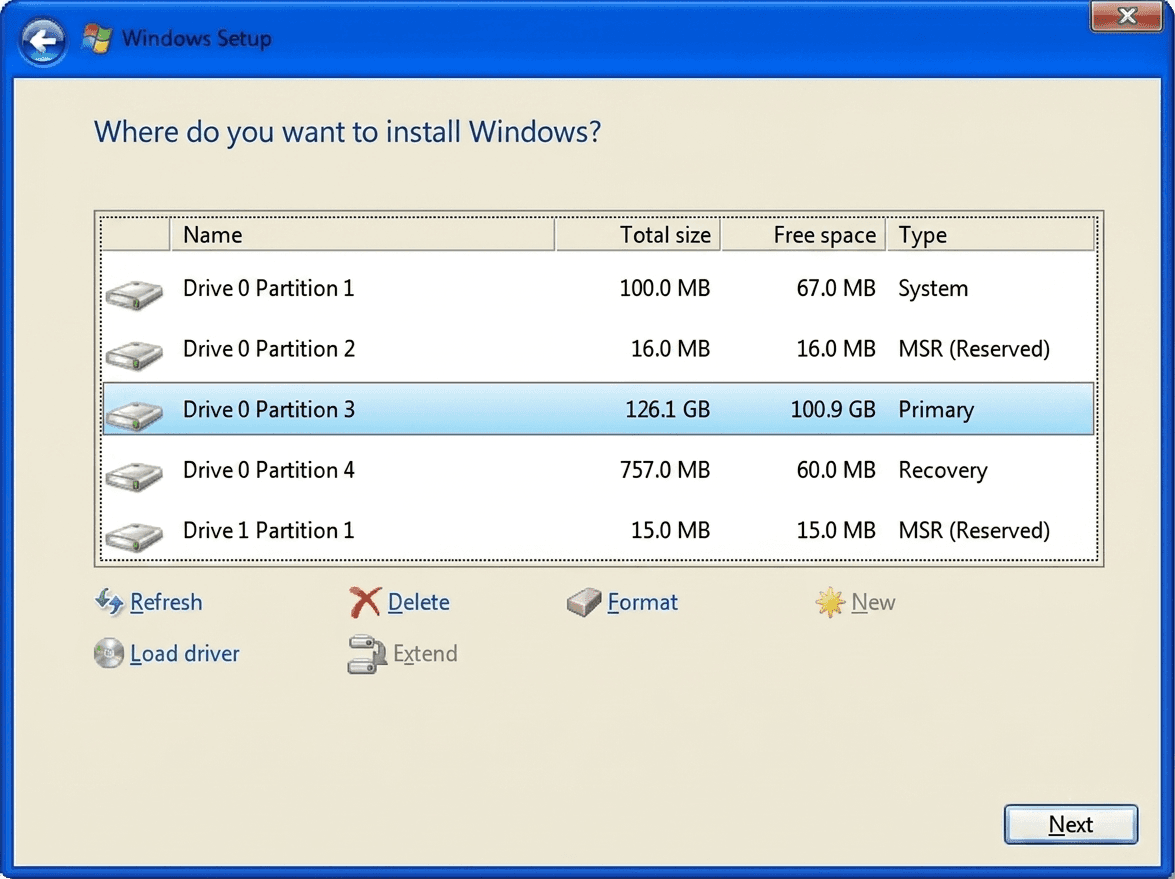
Task: Go back using the blue arrow button
Action: pos(43,40)
